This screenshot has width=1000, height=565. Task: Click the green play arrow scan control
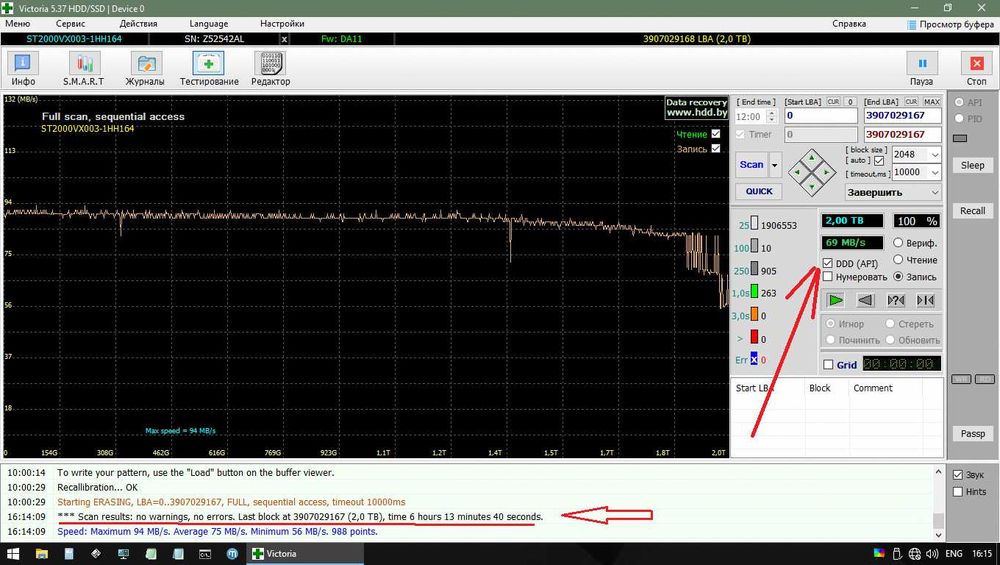coord(835,300)
